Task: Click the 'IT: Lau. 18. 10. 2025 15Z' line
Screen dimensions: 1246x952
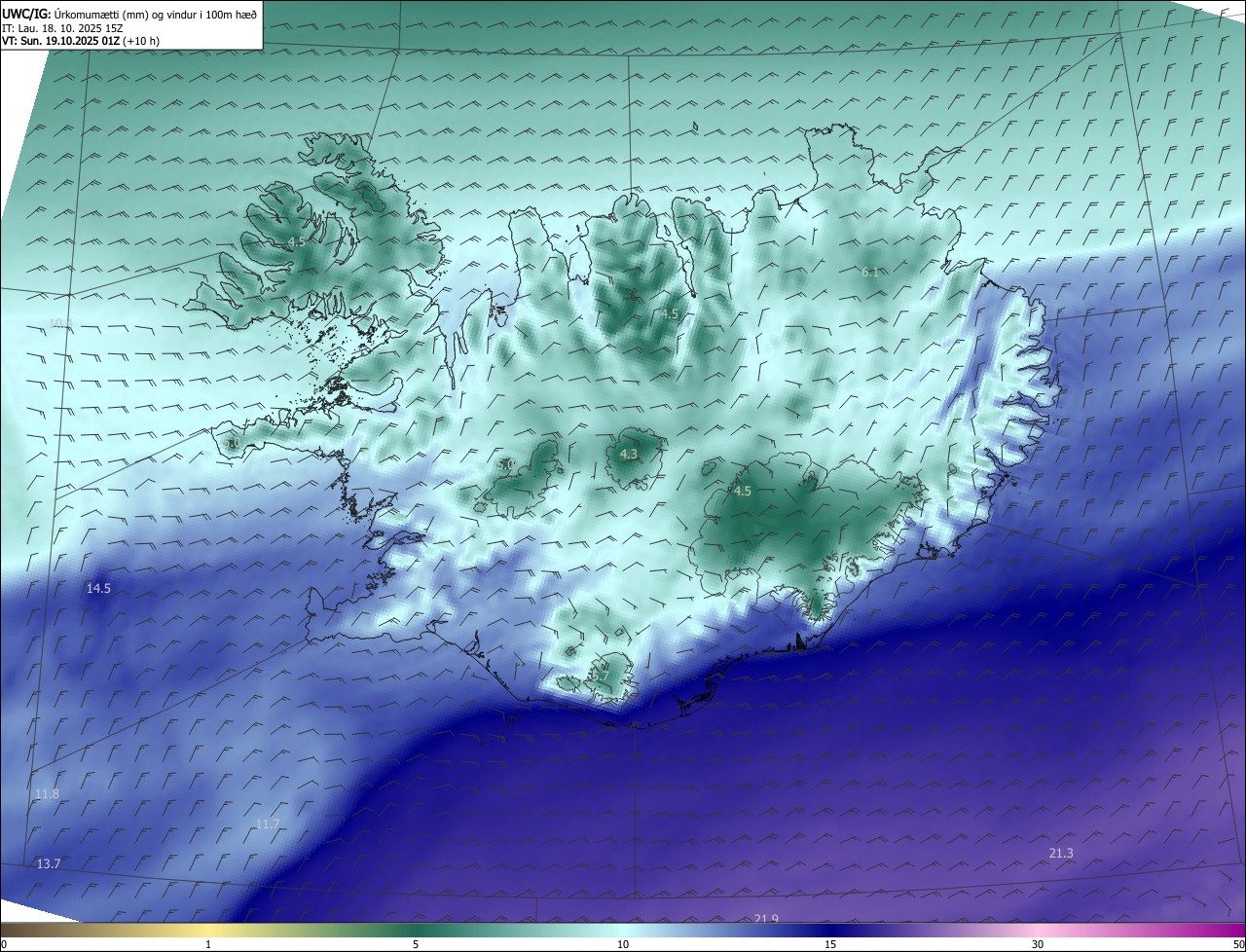Action: pos(62,27)
